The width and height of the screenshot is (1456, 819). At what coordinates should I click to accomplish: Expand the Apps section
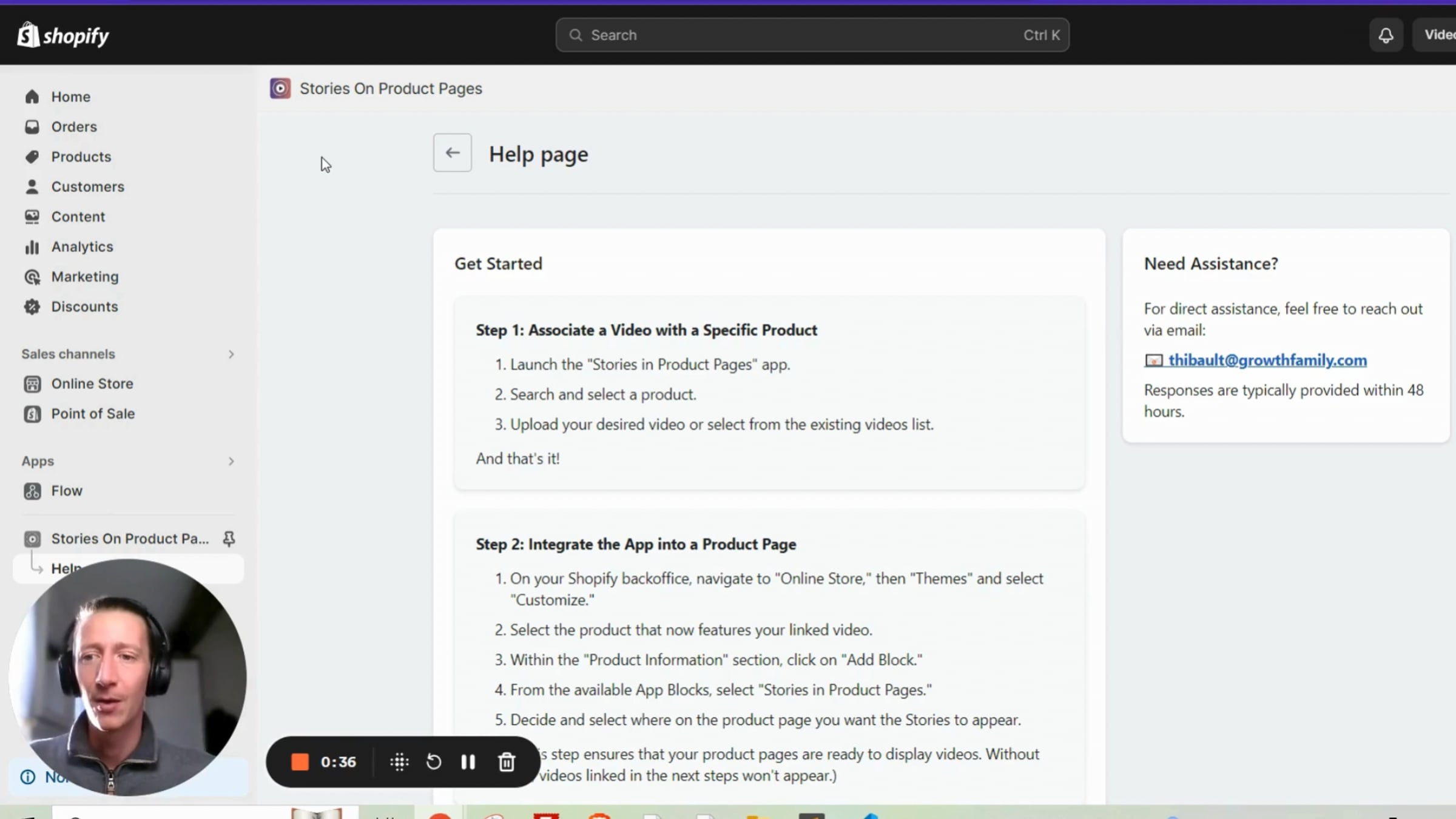click(231, 462)
